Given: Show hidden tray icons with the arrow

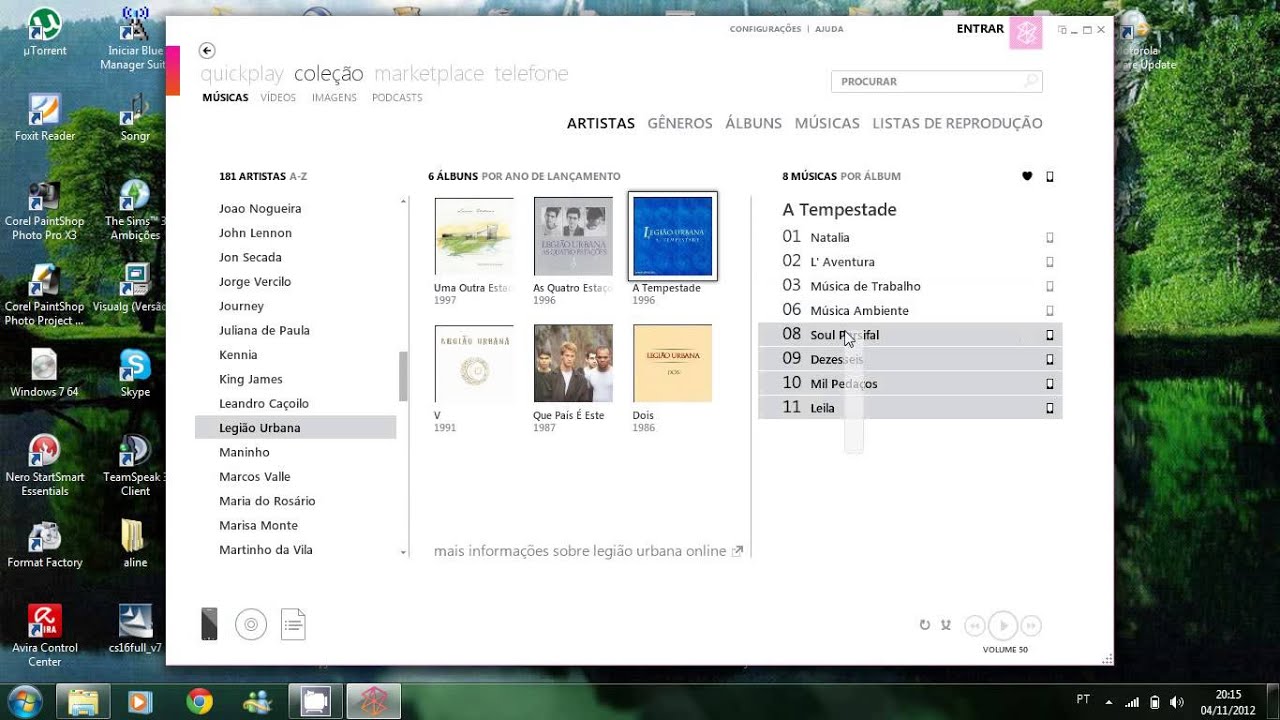Looking at the screenshot, I should [1108, 701].
